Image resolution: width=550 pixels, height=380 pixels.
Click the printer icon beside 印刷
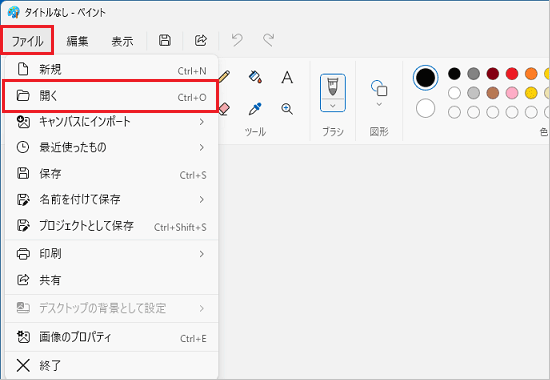pyautogui.click(x=23, y=253)
